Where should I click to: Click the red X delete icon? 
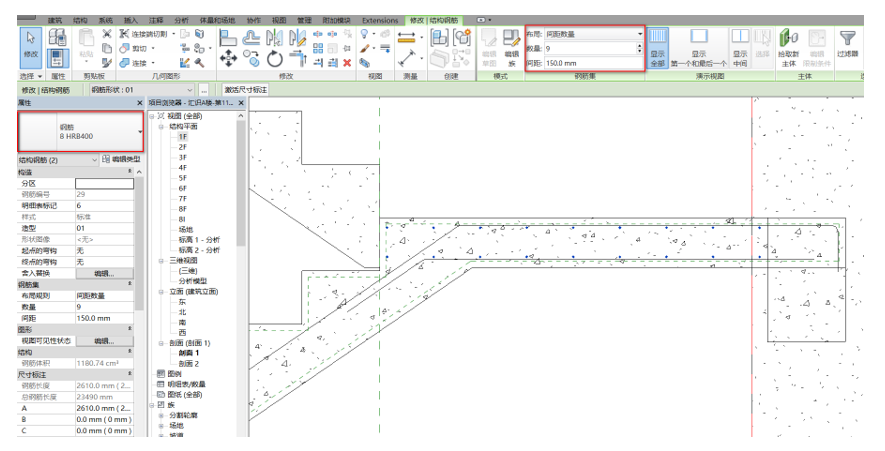coord(347,62)
